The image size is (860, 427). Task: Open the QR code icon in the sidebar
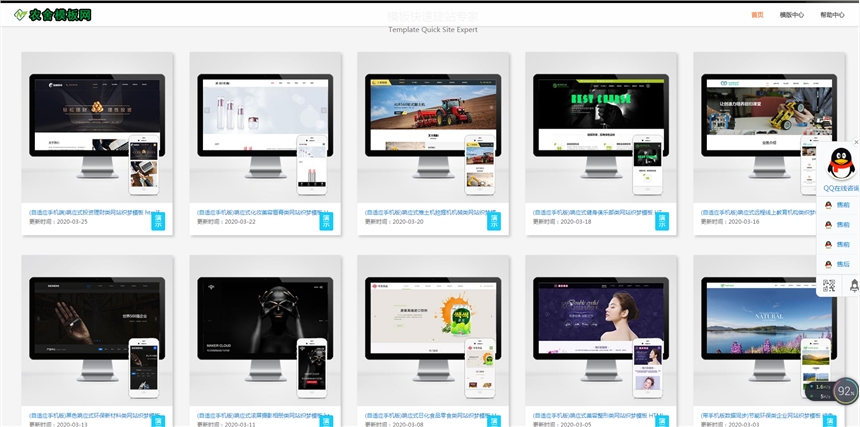coord(829,286)
